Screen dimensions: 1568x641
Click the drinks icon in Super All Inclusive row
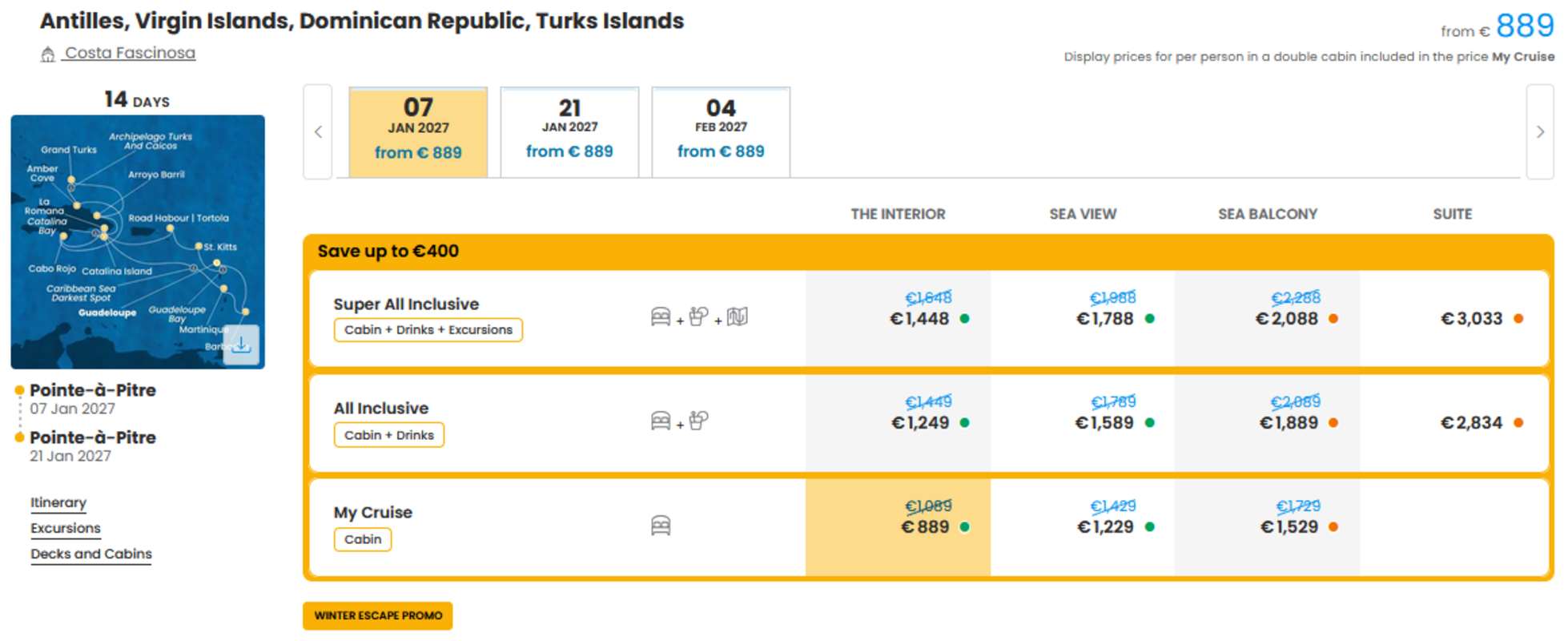(x=698, y=316)
